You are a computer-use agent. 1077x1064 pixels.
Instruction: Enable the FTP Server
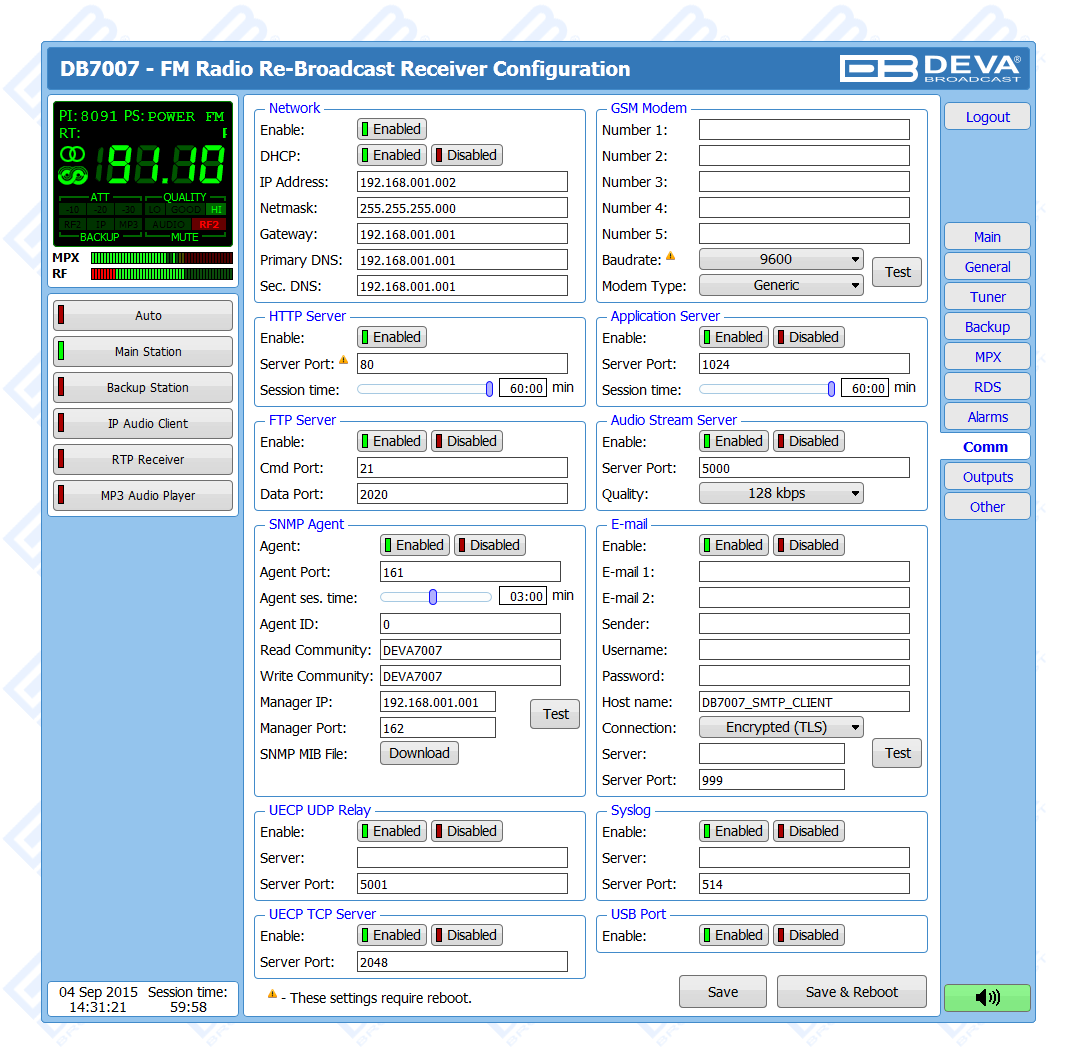point(391,441)
